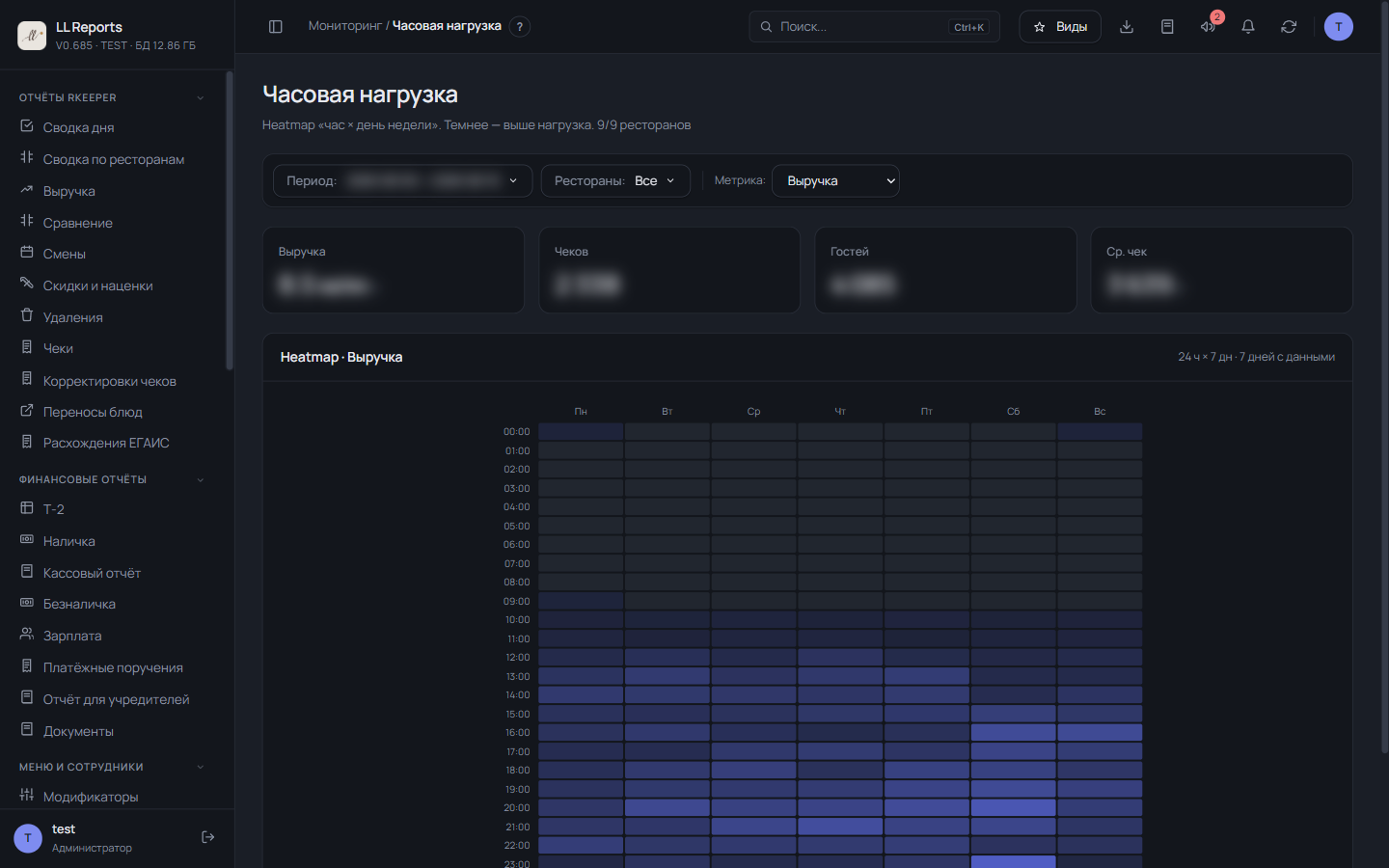
Task: Click the Виды button
Action: coord(1060,27)
